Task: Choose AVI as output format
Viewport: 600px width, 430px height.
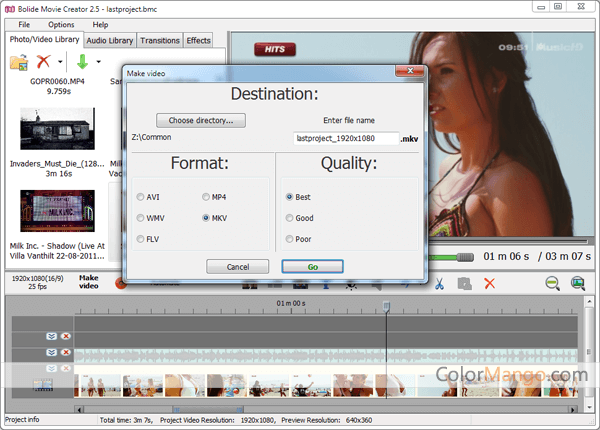Action: point(141,197)
